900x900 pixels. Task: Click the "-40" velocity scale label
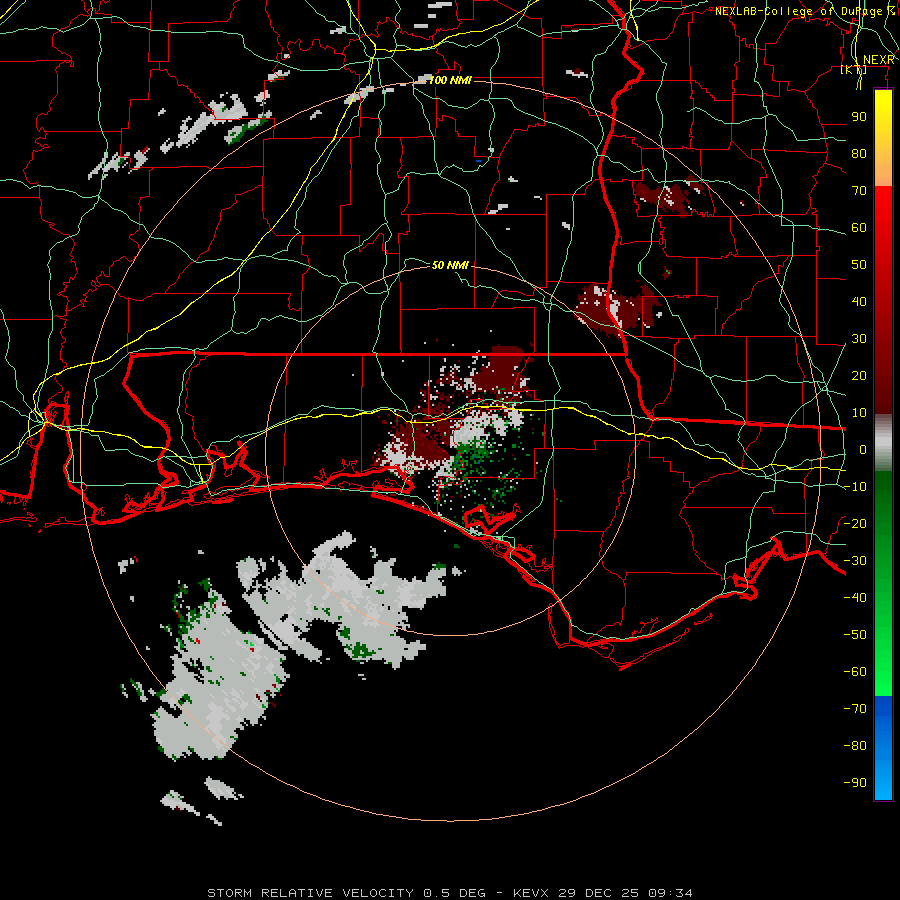coord(855,598)
